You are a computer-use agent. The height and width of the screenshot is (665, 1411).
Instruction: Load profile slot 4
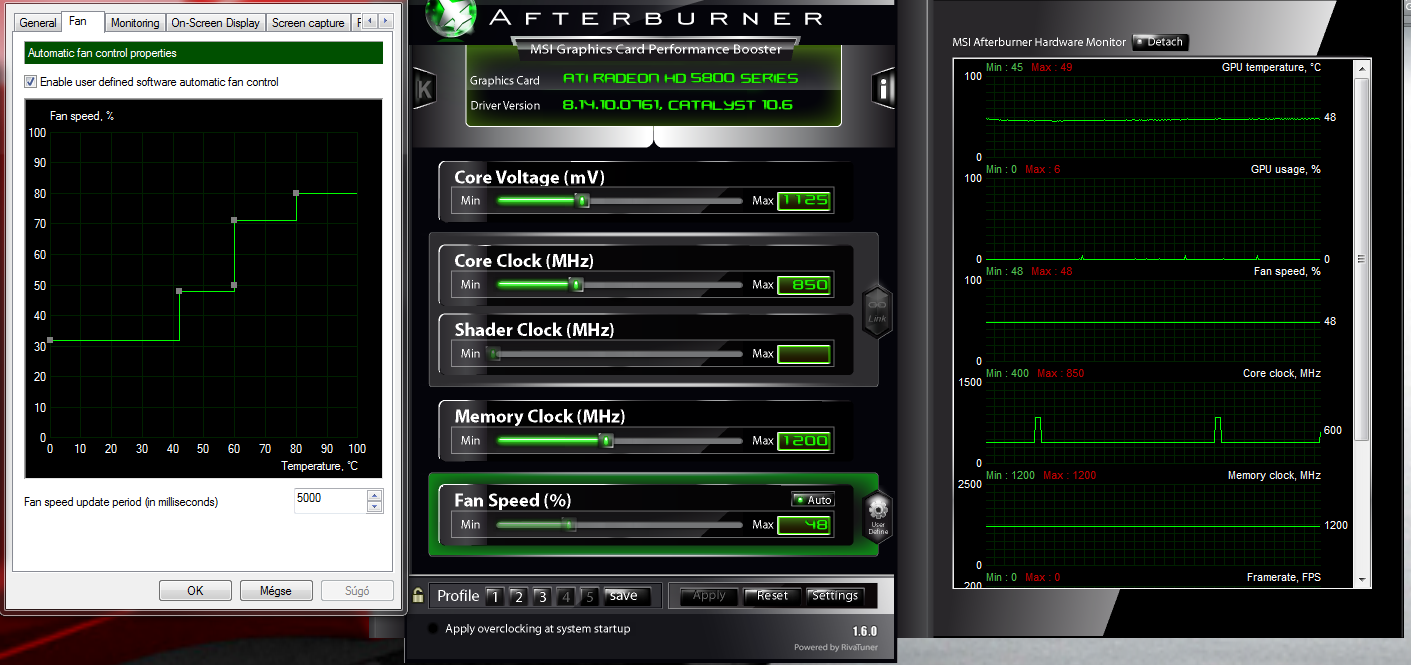(x=566, y=597)
